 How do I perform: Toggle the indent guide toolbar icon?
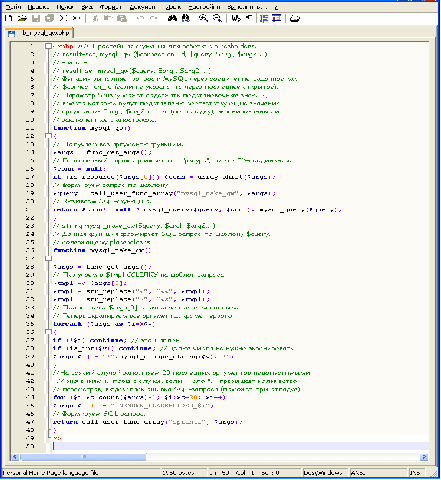[264, 18]
